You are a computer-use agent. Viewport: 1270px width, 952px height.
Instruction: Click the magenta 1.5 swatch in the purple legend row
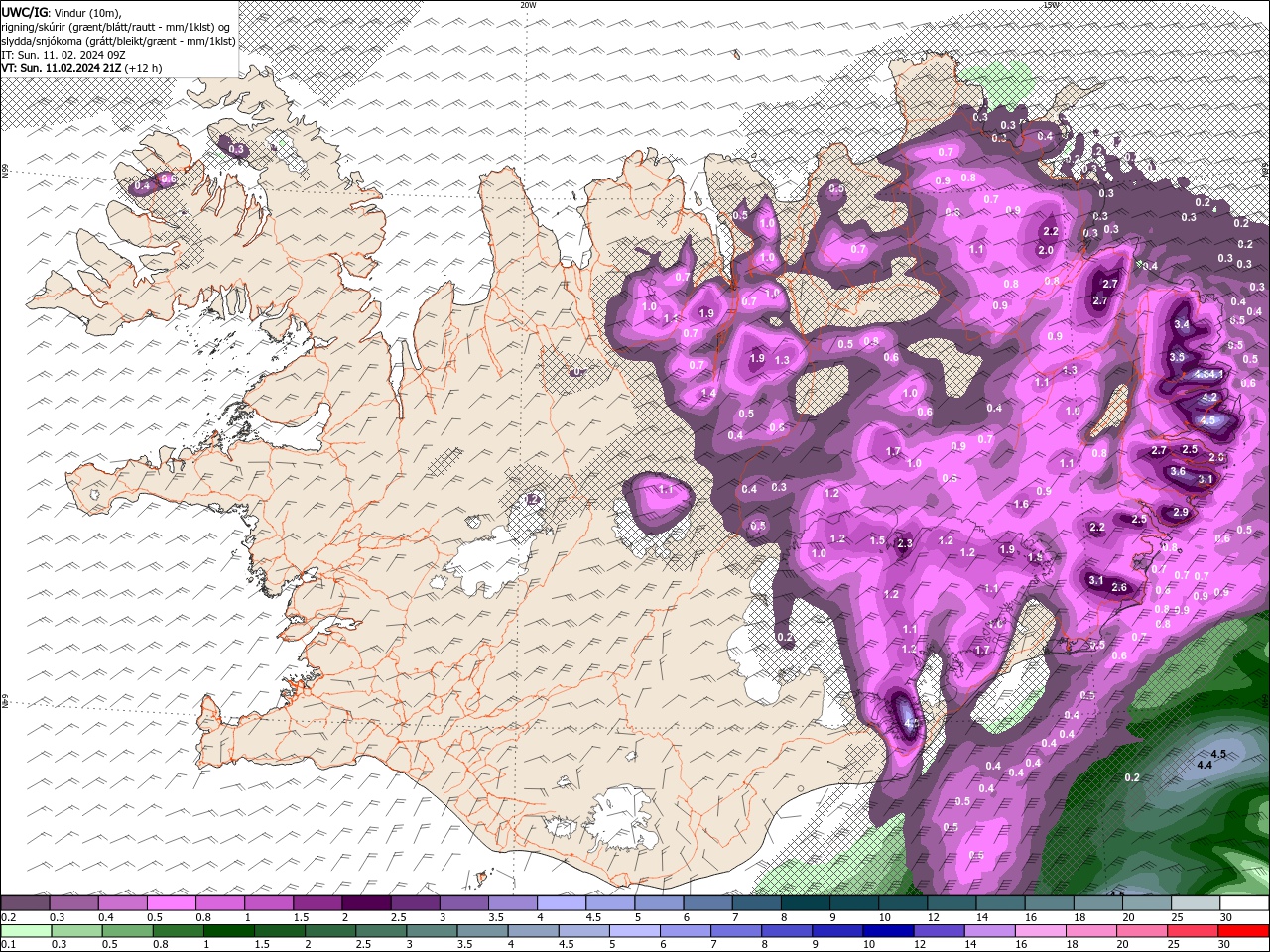coord(317,903)
